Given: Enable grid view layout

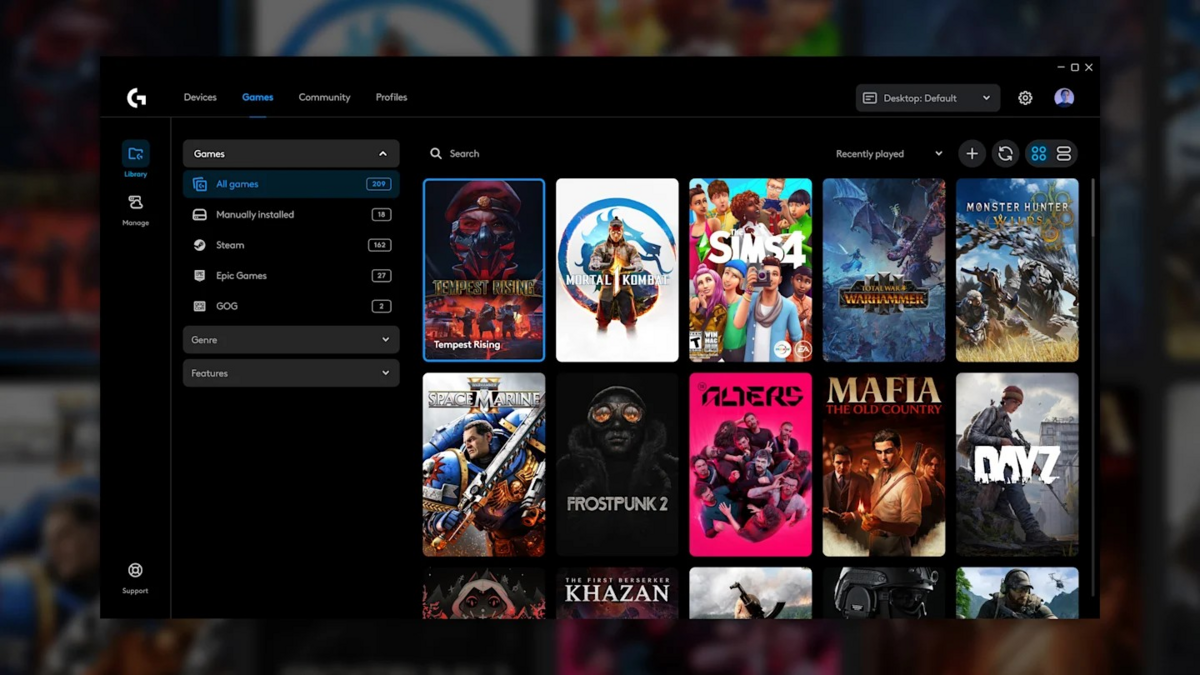Looking at the screenshot, I should (x=1038, y=153).
